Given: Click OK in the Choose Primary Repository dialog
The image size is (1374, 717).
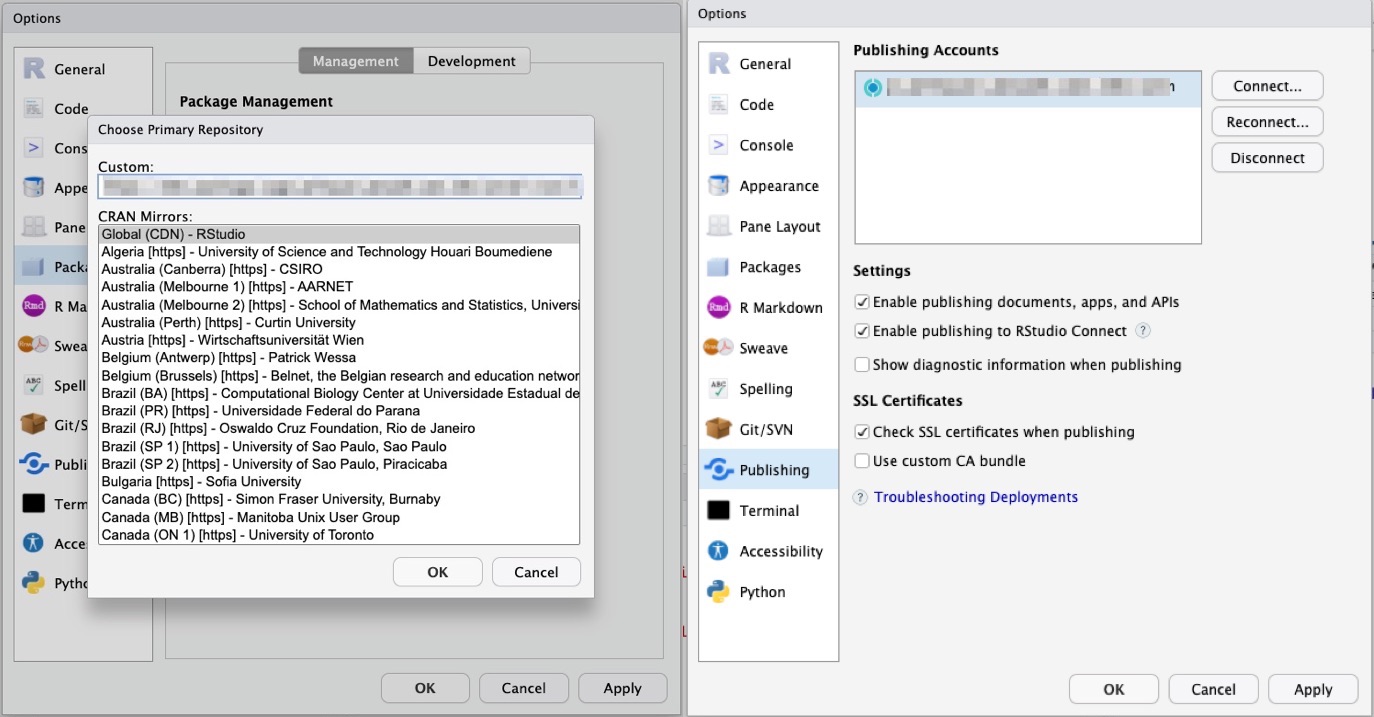Looking at the screenshot, I should (438, 572).
